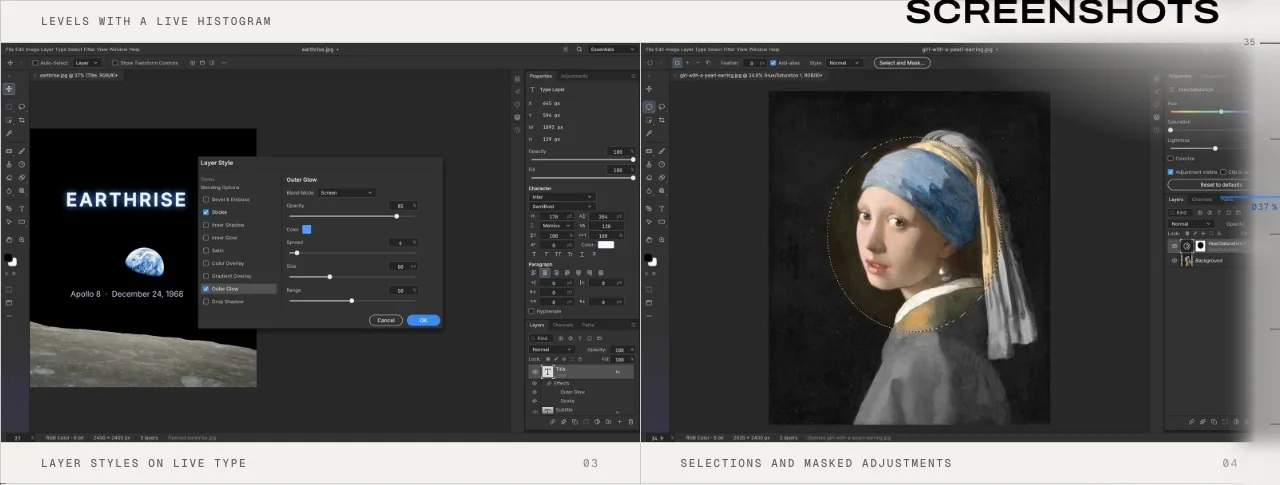Open the Inter font family dropdown
Image resolution: width=1280 pixels, height=485 pixels.
(562, 197)
